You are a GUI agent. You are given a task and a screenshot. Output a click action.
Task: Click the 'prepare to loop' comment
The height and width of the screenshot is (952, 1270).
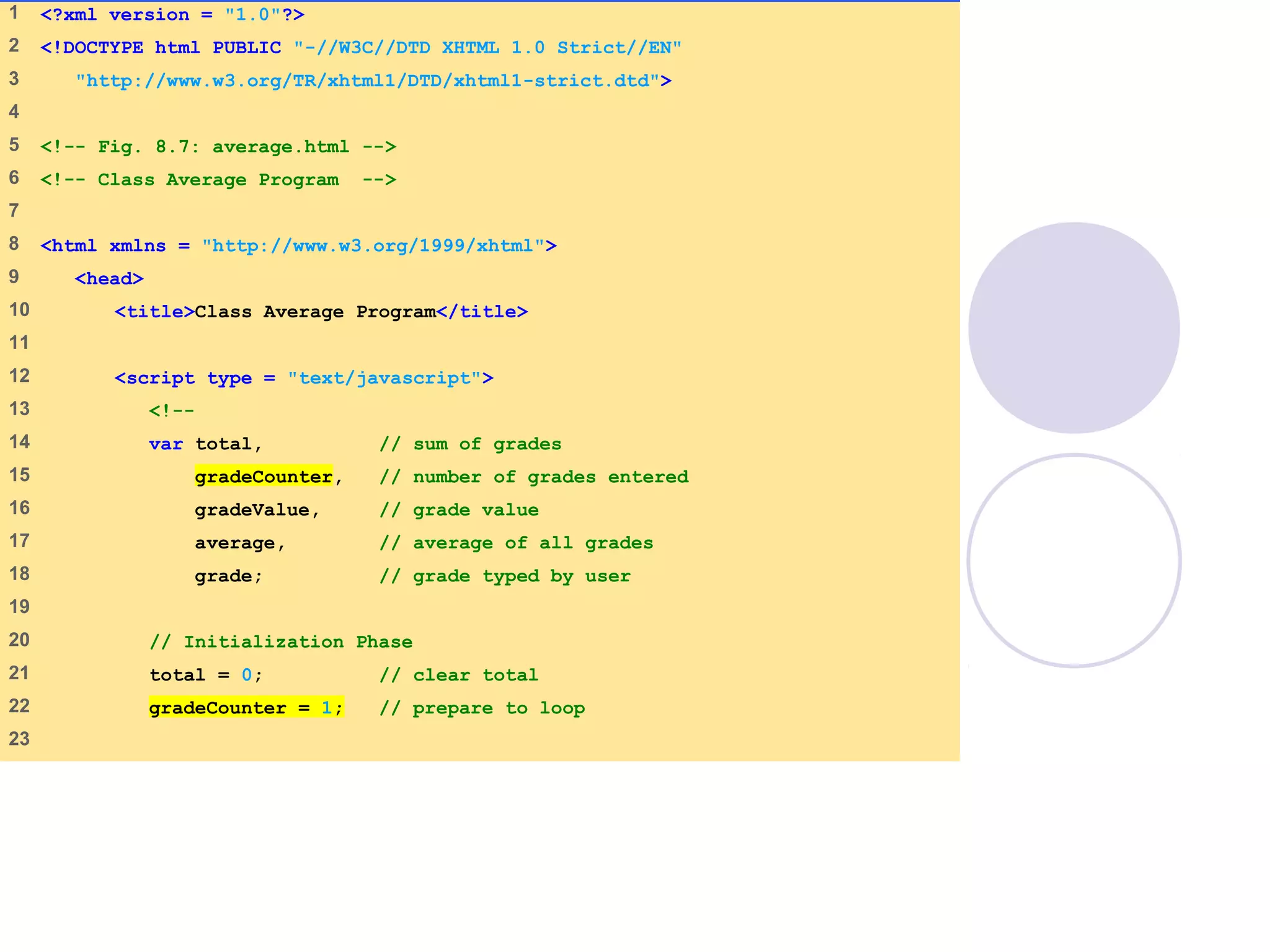pyautogui.click(x=482, y=708)
